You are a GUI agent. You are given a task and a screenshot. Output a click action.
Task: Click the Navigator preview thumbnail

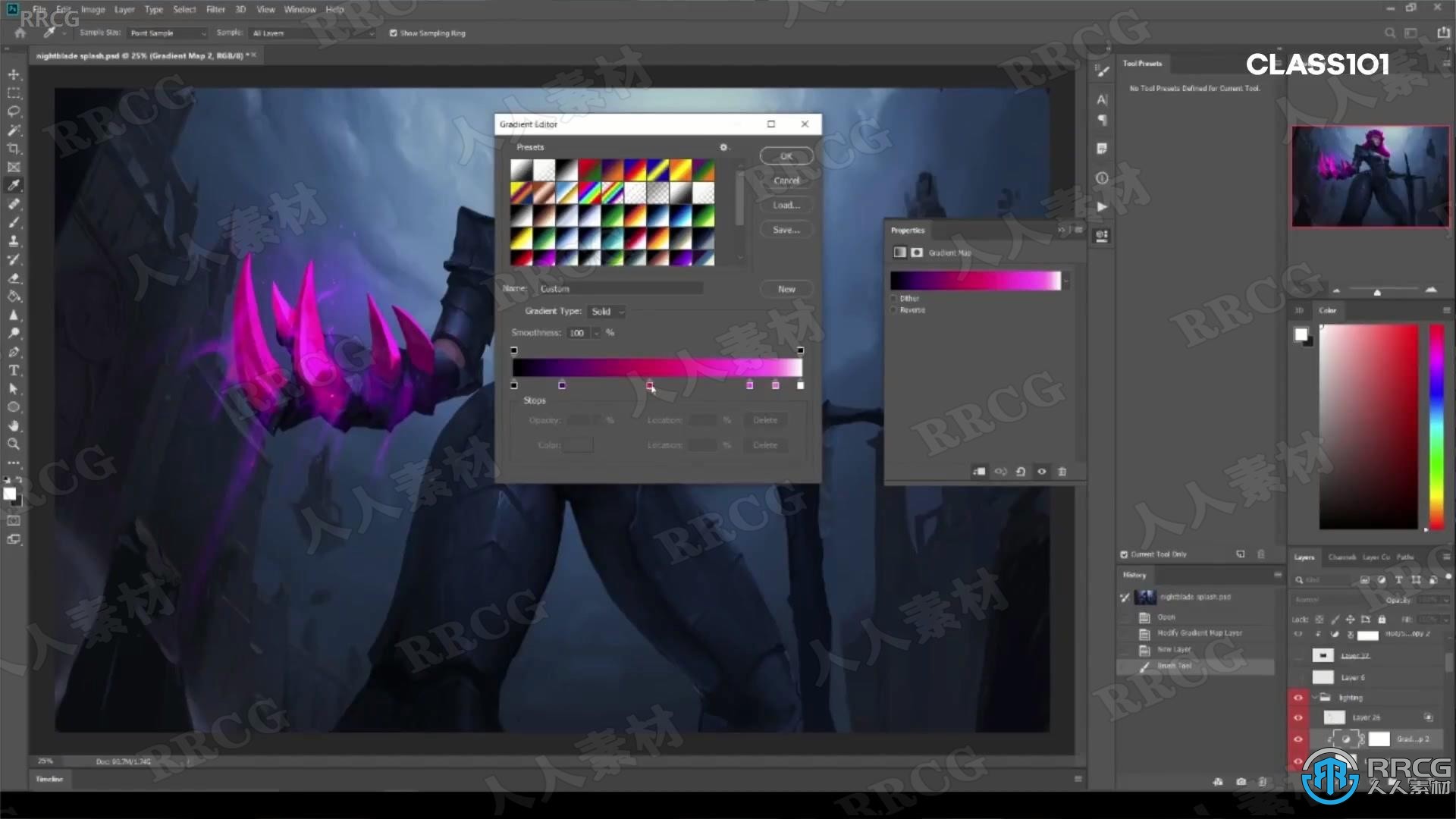point(1370,177)
